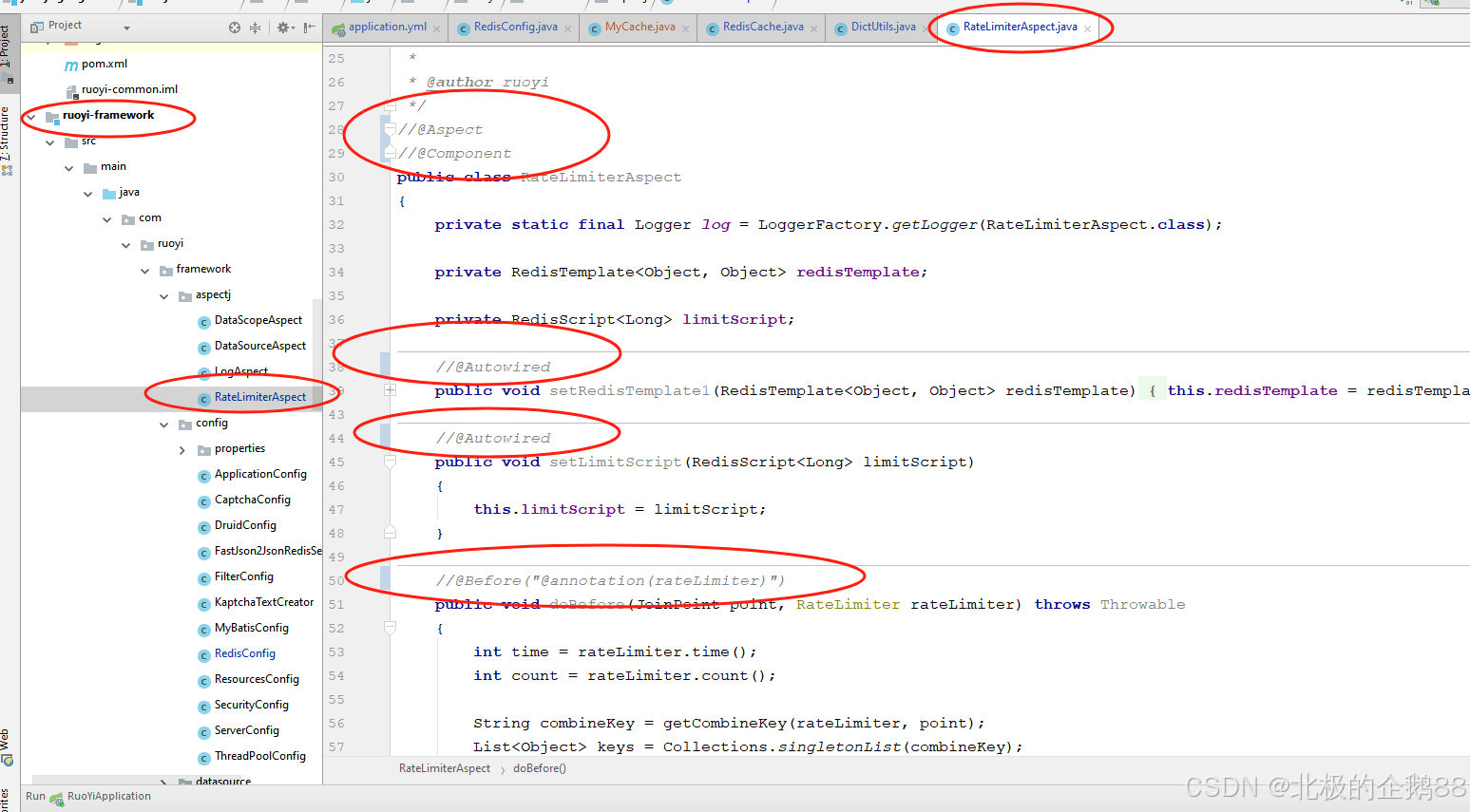1470x812 pixels.
Task: Switch to the DictUtils.java tab
Action: (883, 27)
